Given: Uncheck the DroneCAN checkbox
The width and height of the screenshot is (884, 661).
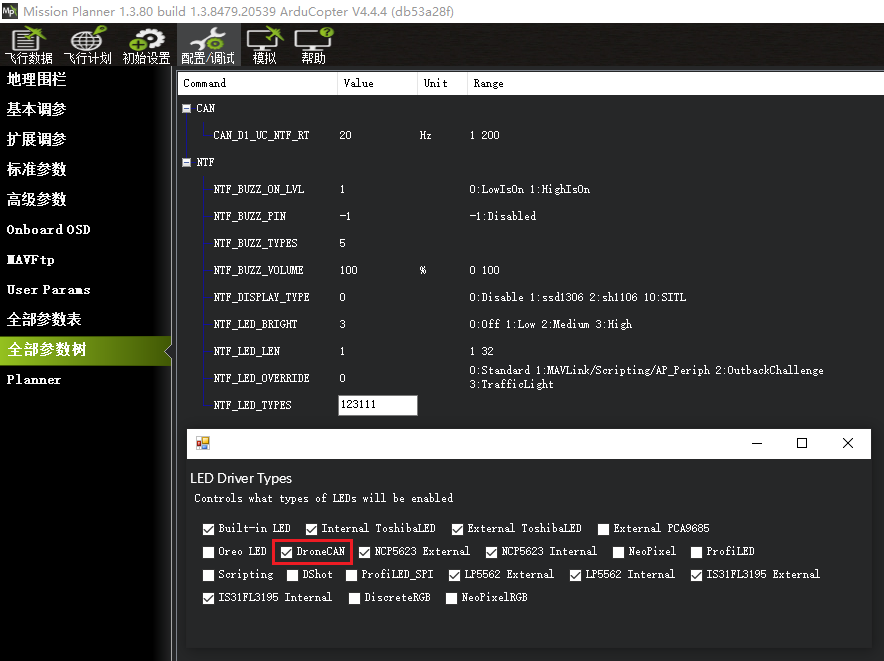Looking at the screenshot, I should coord(286,552).
